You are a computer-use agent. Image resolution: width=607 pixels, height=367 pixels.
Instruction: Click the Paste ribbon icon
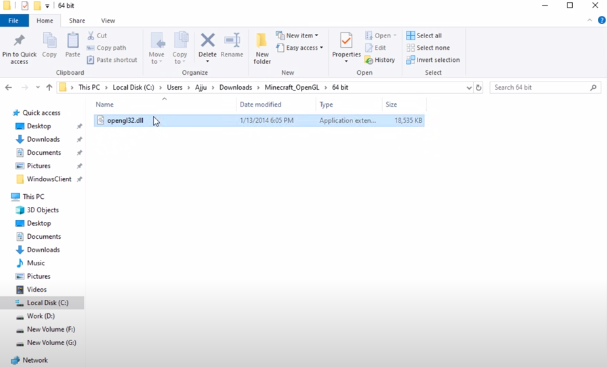(x=73, y=40)
